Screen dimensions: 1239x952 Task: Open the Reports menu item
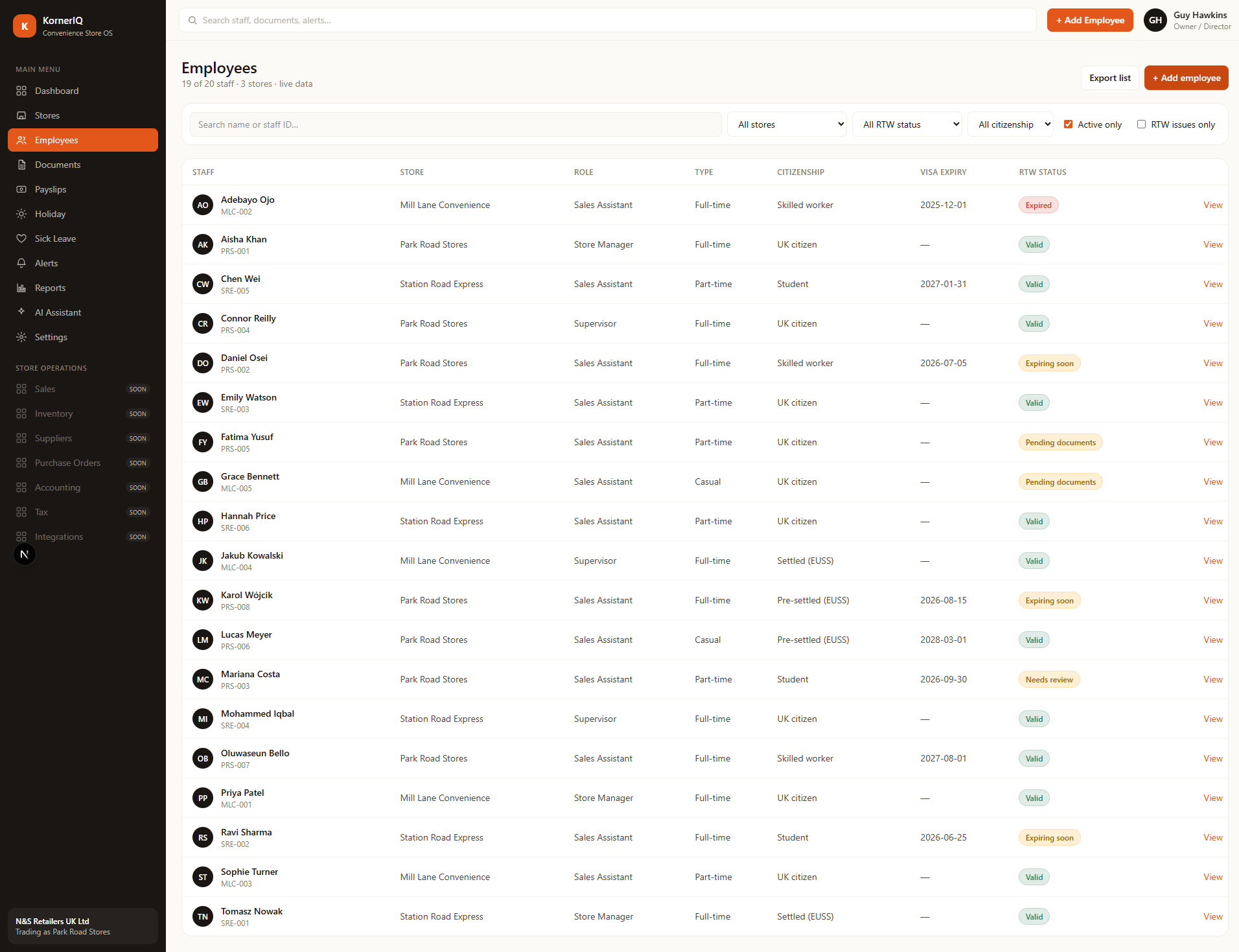(83, 288)
